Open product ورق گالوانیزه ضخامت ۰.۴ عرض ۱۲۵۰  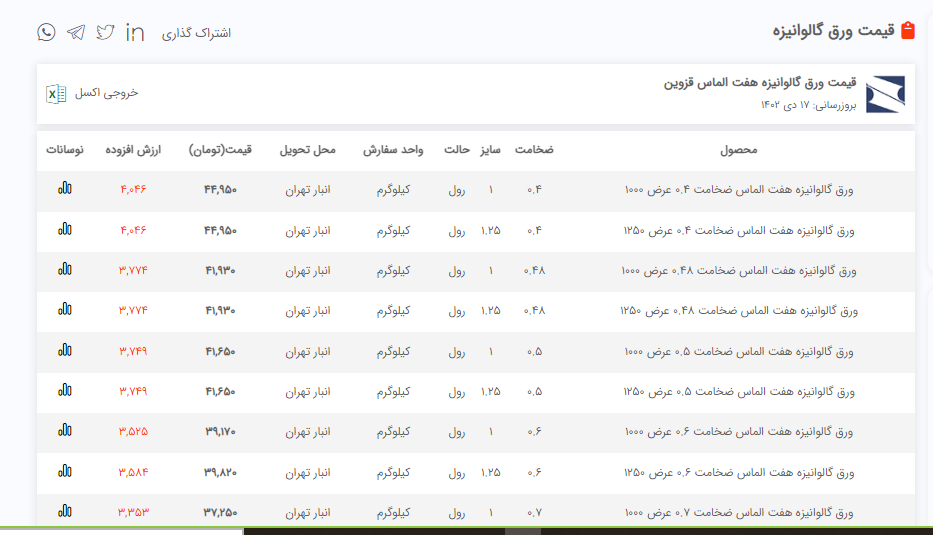pyautogui.click(x=739, y=230)
